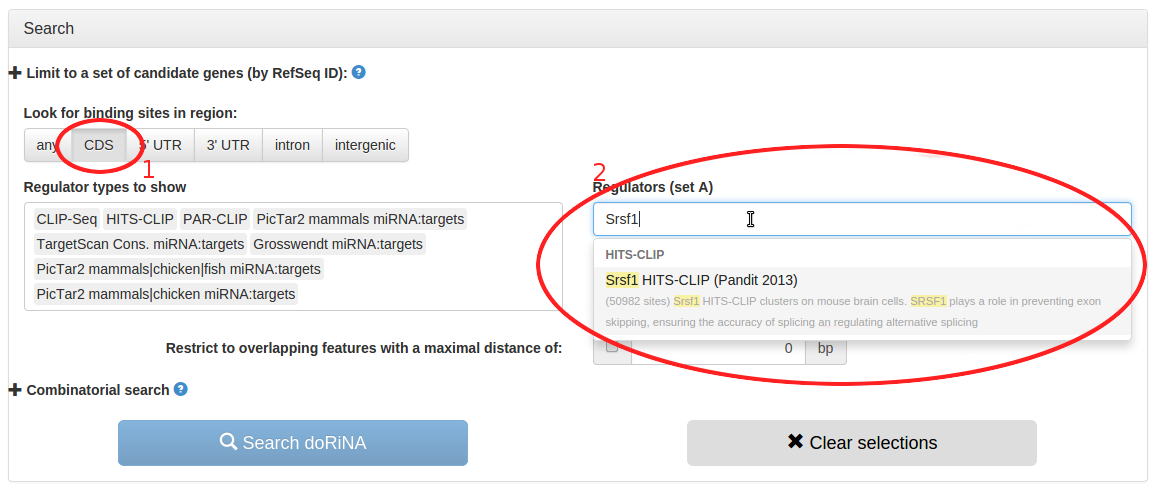Select the intron region button
This screenshot has width=1154, height=487.
point(292,145)
